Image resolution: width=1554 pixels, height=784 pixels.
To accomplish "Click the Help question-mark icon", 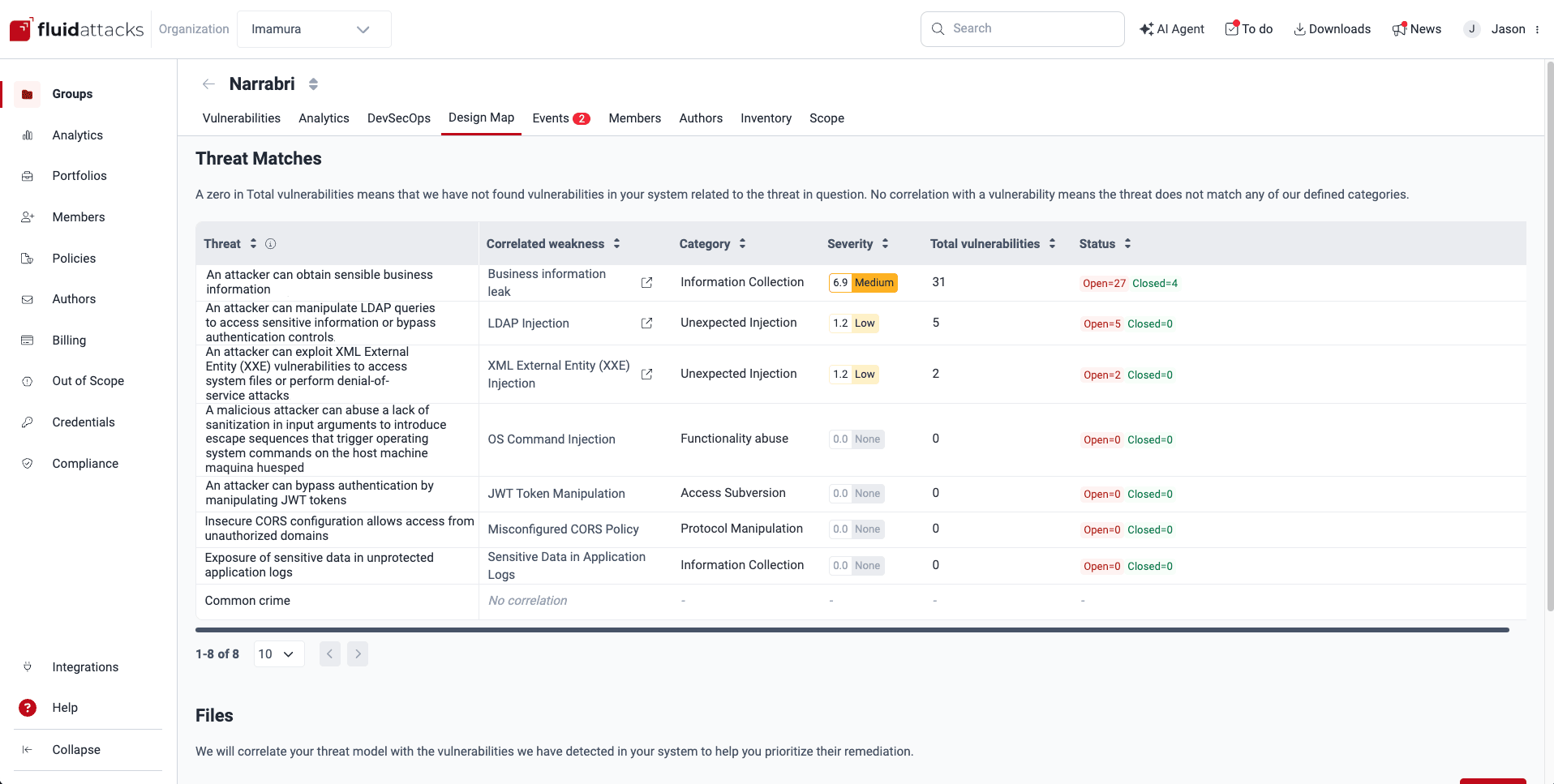I will [x=28, y=707].
